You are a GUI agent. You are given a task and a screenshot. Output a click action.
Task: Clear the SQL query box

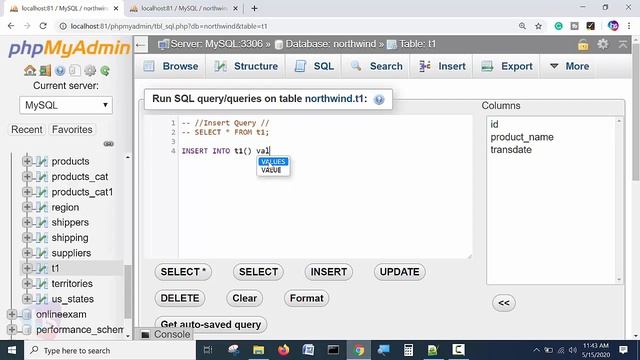click(x=244, y=298)
